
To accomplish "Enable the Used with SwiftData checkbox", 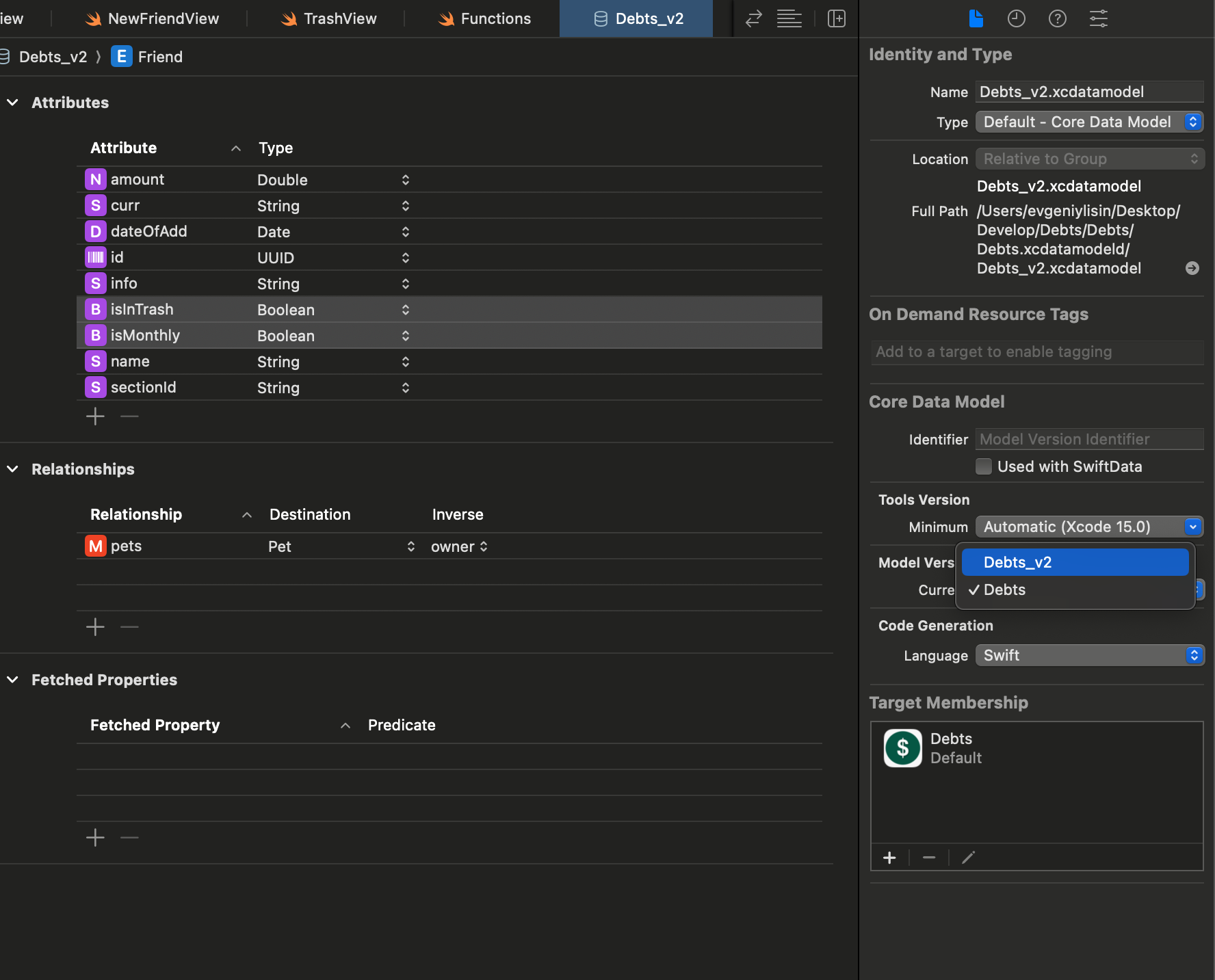I will click(x=984, y=466).
